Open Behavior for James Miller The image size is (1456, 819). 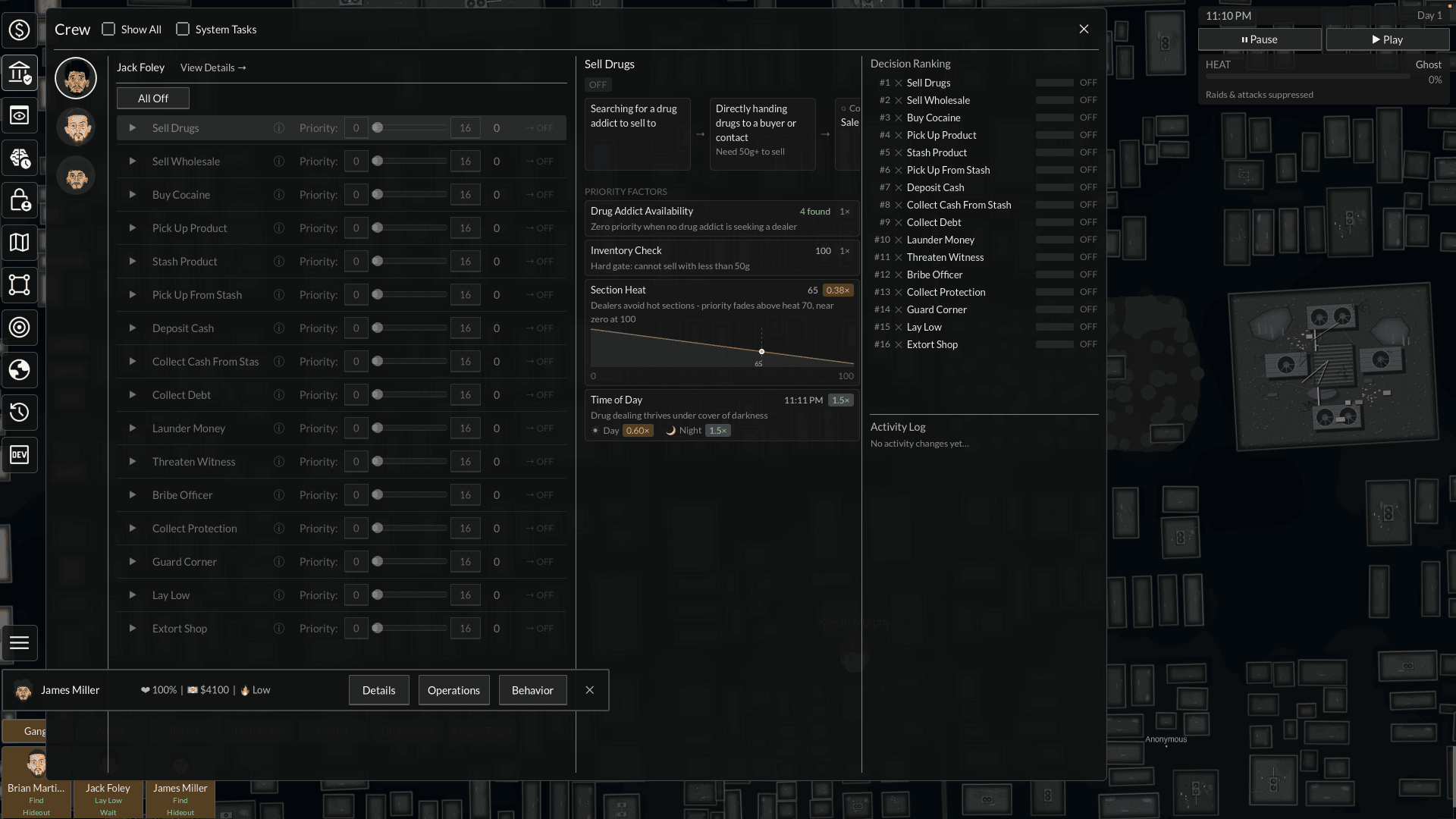tap(532, 690)
